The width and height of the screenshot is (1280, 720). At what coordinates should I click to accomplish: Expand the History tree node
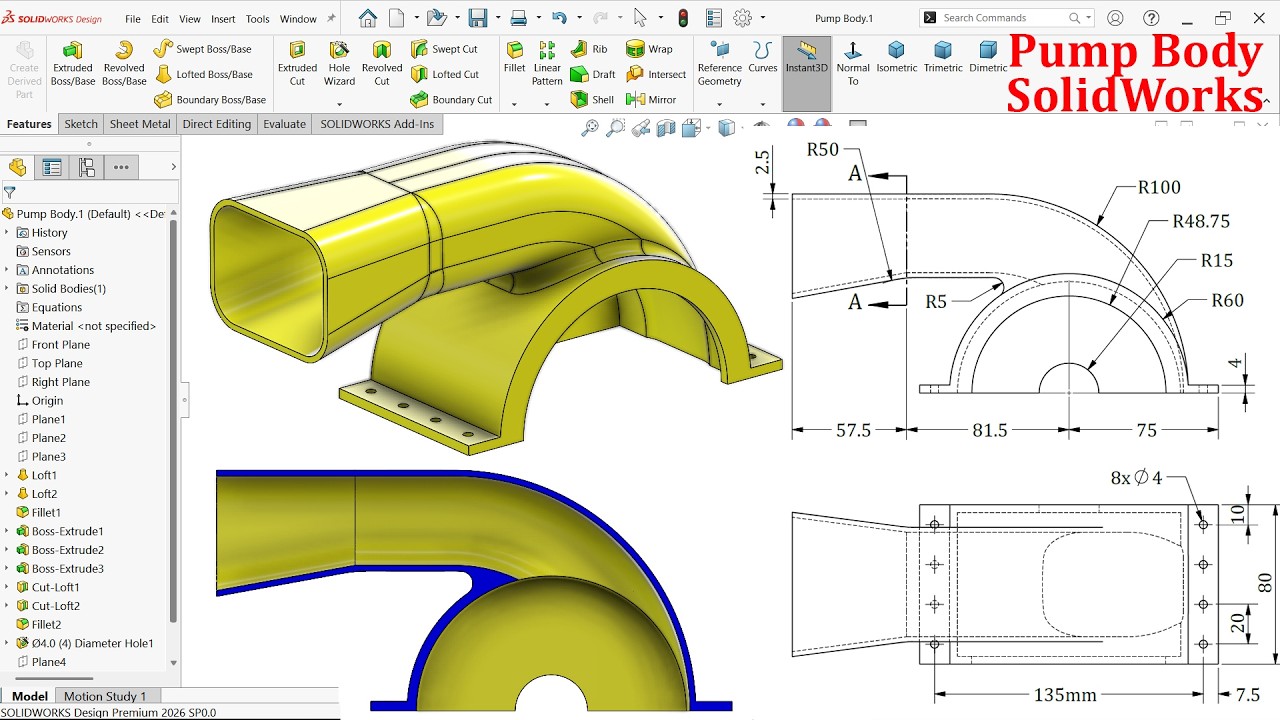[7, 233]
